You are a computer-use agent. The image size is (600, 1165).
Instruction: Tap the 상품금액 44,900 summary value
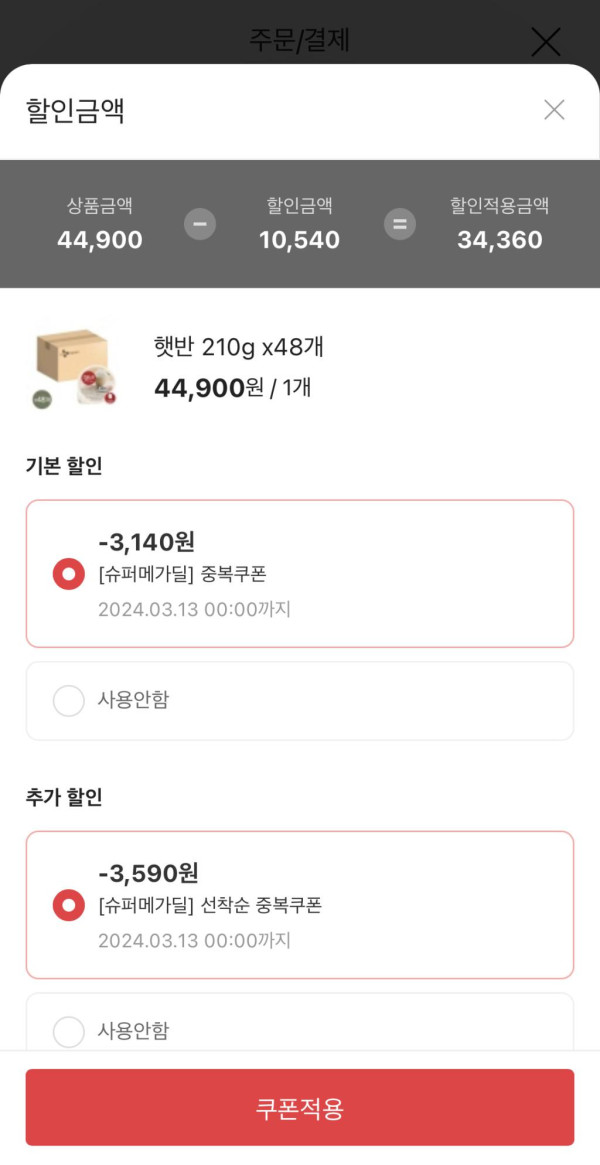[x=100, y=240]
